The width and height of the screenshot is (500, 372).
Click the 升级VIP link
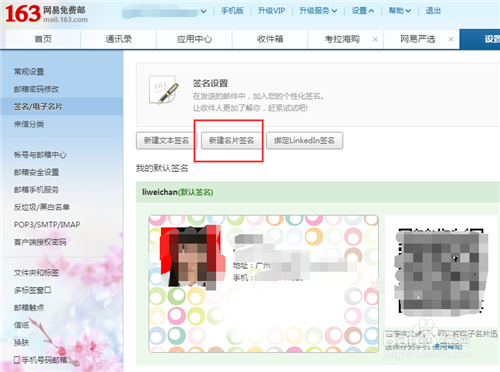(x=271, y=11)
